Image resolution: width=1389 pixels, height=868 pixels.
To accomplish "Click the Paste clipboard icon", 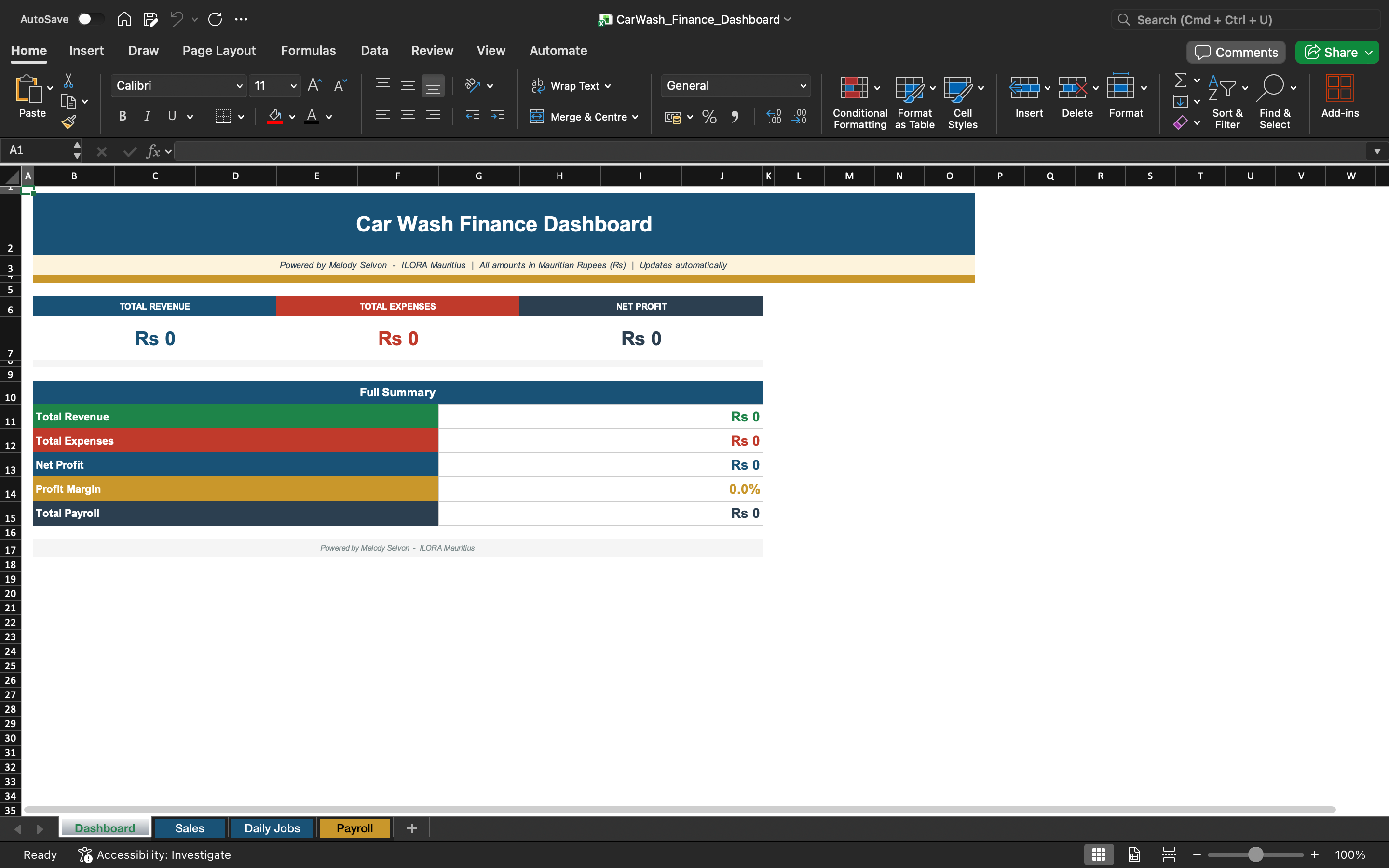I will (29, 89).
